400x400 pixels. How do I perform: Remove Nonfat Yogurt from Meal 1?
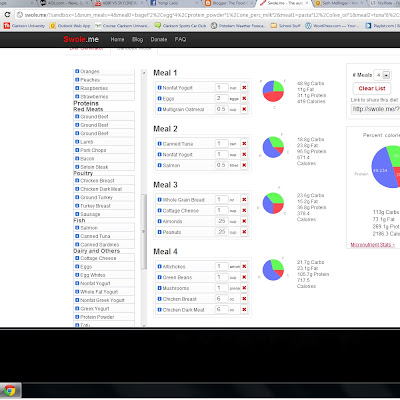tap(244, 88)
